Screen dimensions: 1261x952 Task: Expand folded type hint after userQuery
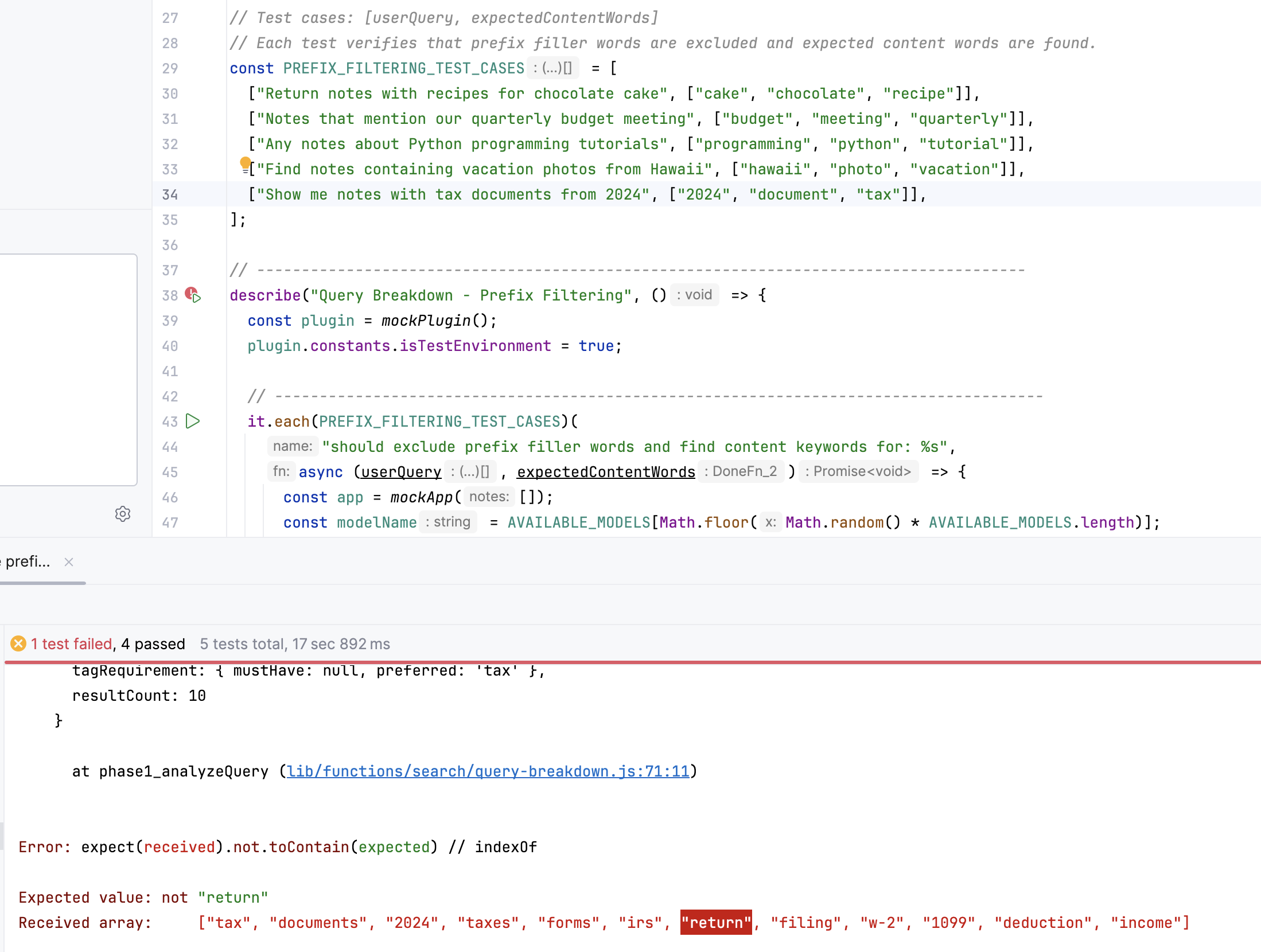point(470,471)
